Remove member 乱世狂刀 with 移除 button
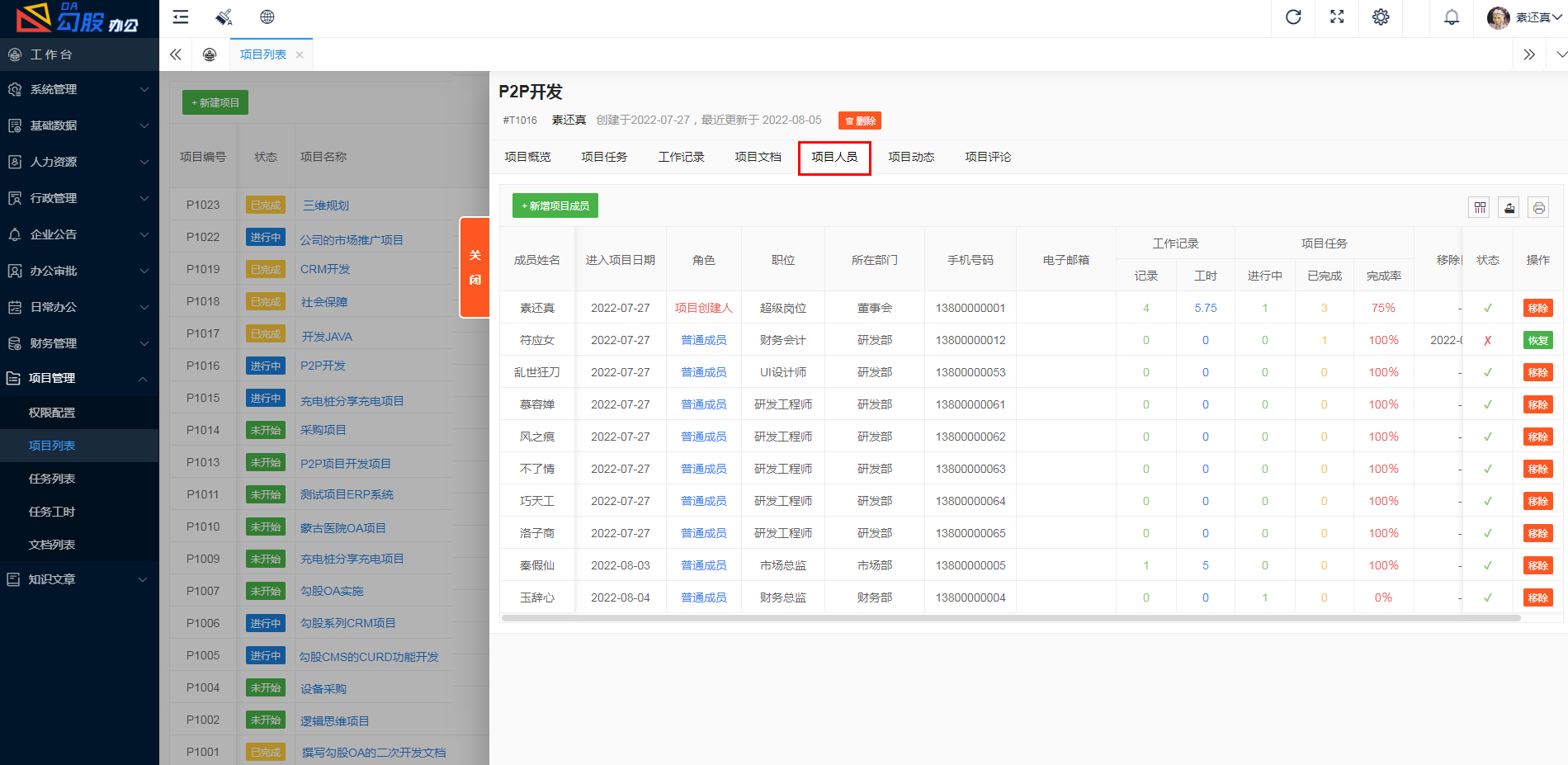 point(1538,372)
